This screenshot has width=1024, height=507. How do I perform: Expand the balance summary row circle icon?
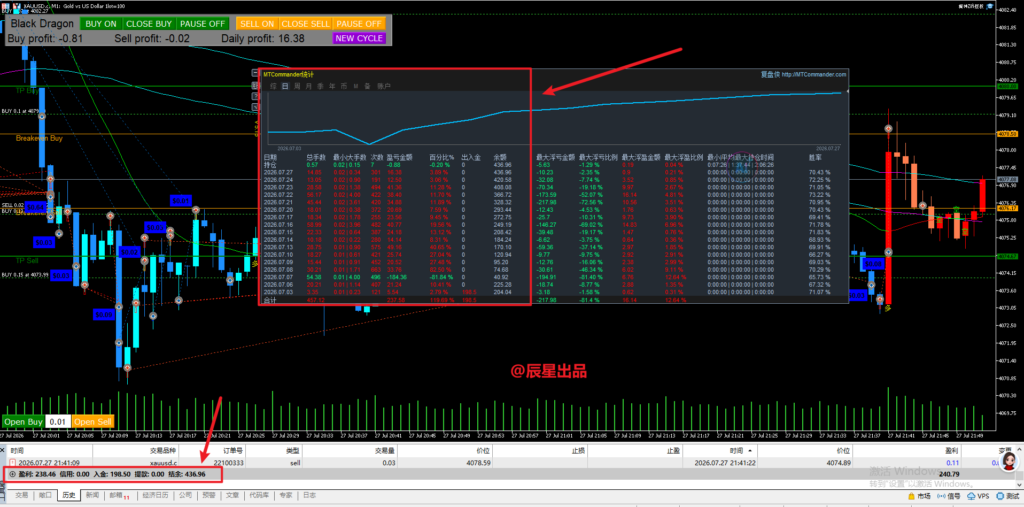point(12,474)
